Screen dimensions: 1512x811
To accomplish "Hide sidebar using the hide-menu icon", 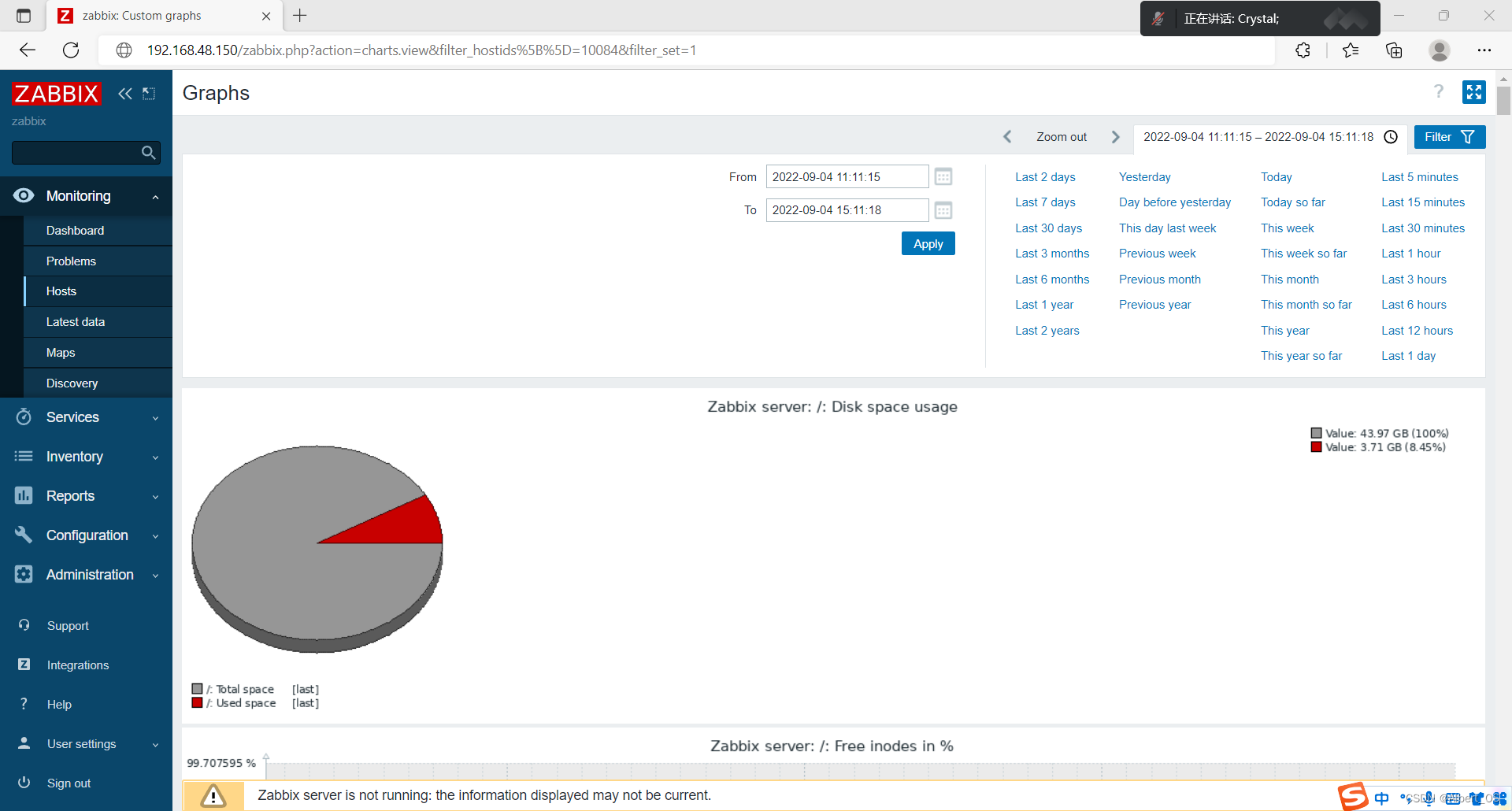I will (149, 94).
